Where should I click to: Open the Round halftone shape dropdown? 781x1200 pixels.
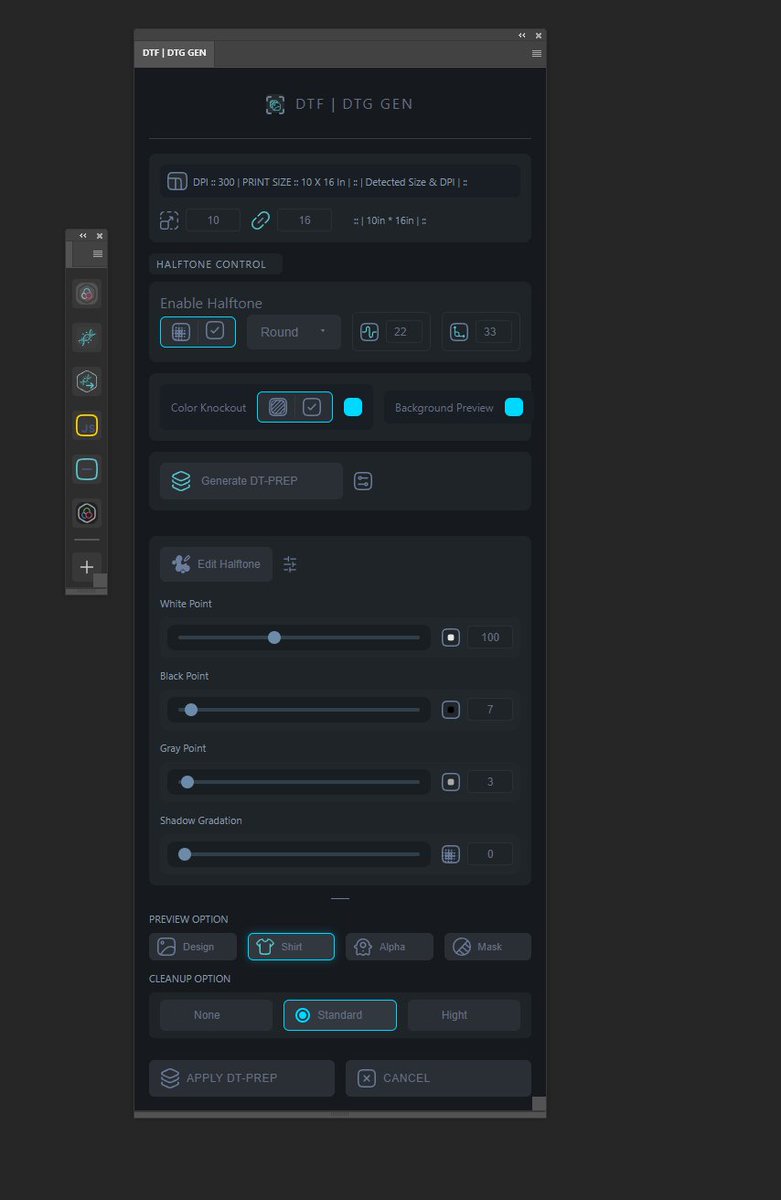click(x=294, y=332)
